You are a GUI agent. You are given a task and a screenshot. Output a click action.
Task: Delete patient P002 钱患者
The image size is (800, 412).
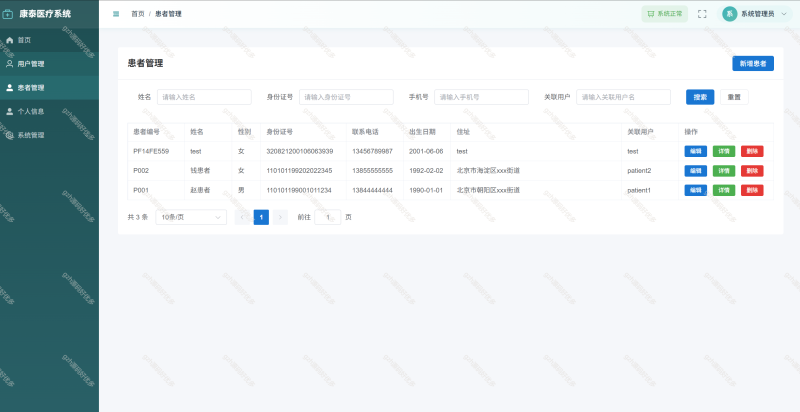[752, 171]
